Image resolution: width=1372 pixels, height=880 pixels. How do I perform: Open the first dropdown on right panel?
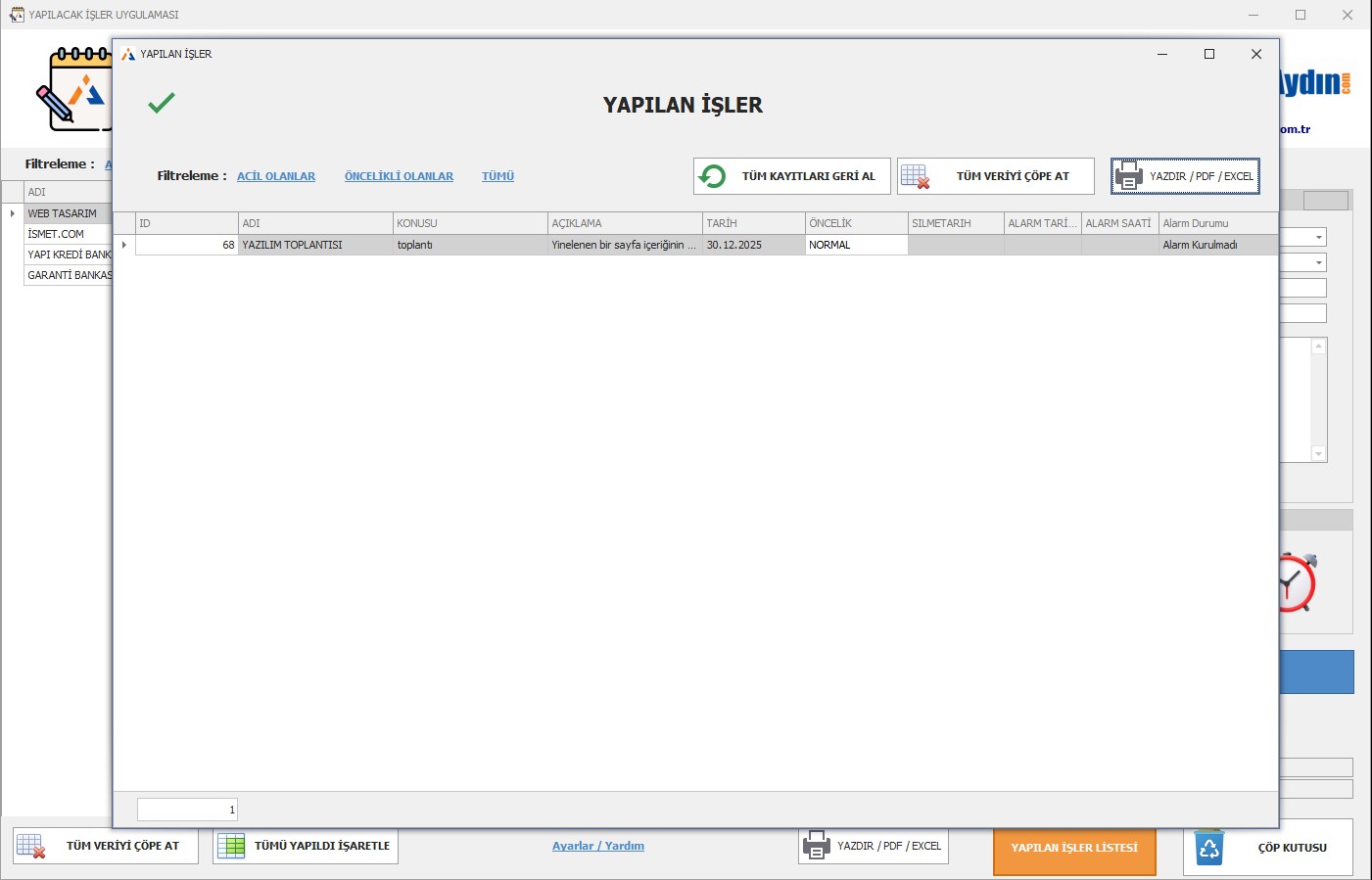1318,237
